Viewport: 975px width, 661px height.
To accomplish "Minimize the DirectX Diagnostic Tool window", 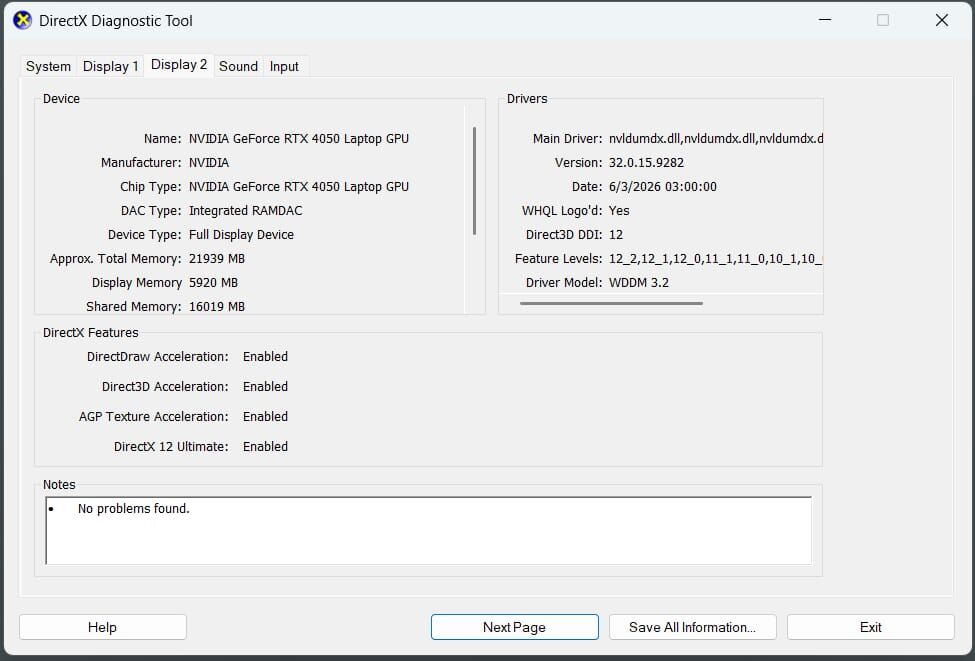I will 825,20.
